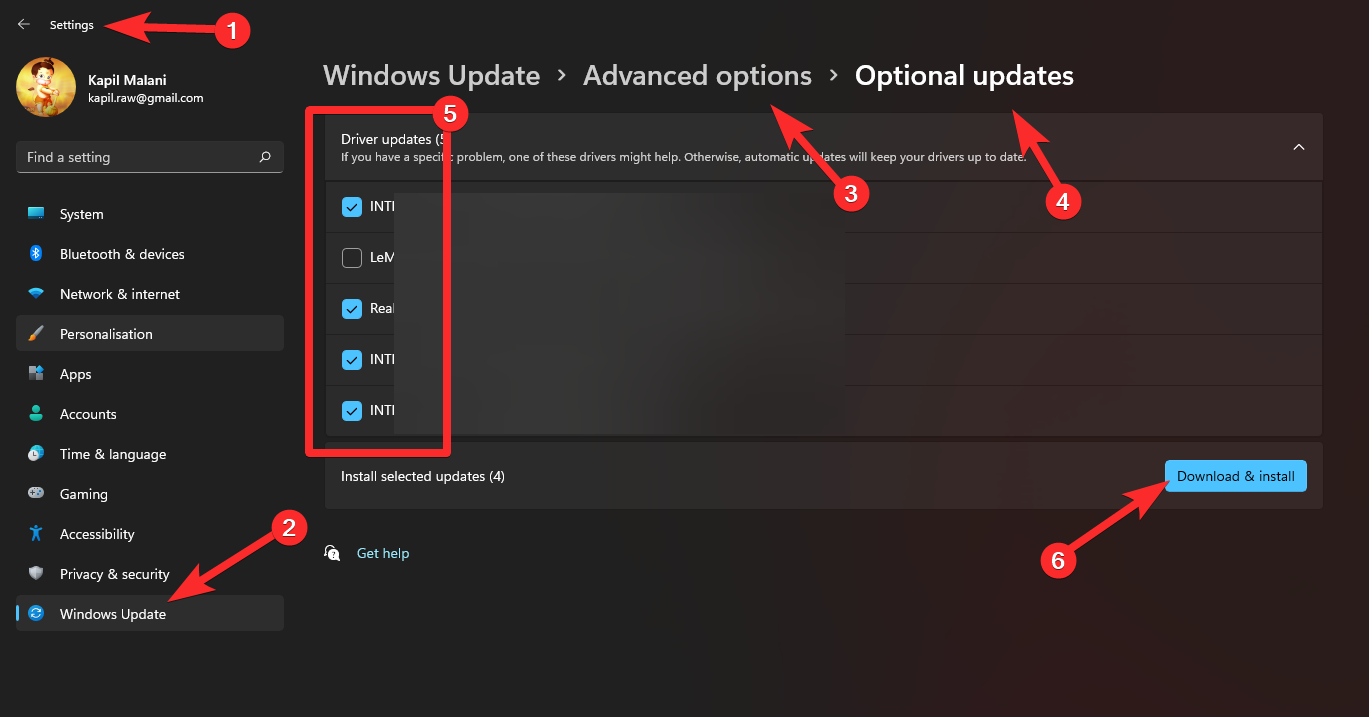The height and width of the screenshot is (717, 1369).
Task: Click the Privacy & security shield icon
Action: (x=36, y=574)
